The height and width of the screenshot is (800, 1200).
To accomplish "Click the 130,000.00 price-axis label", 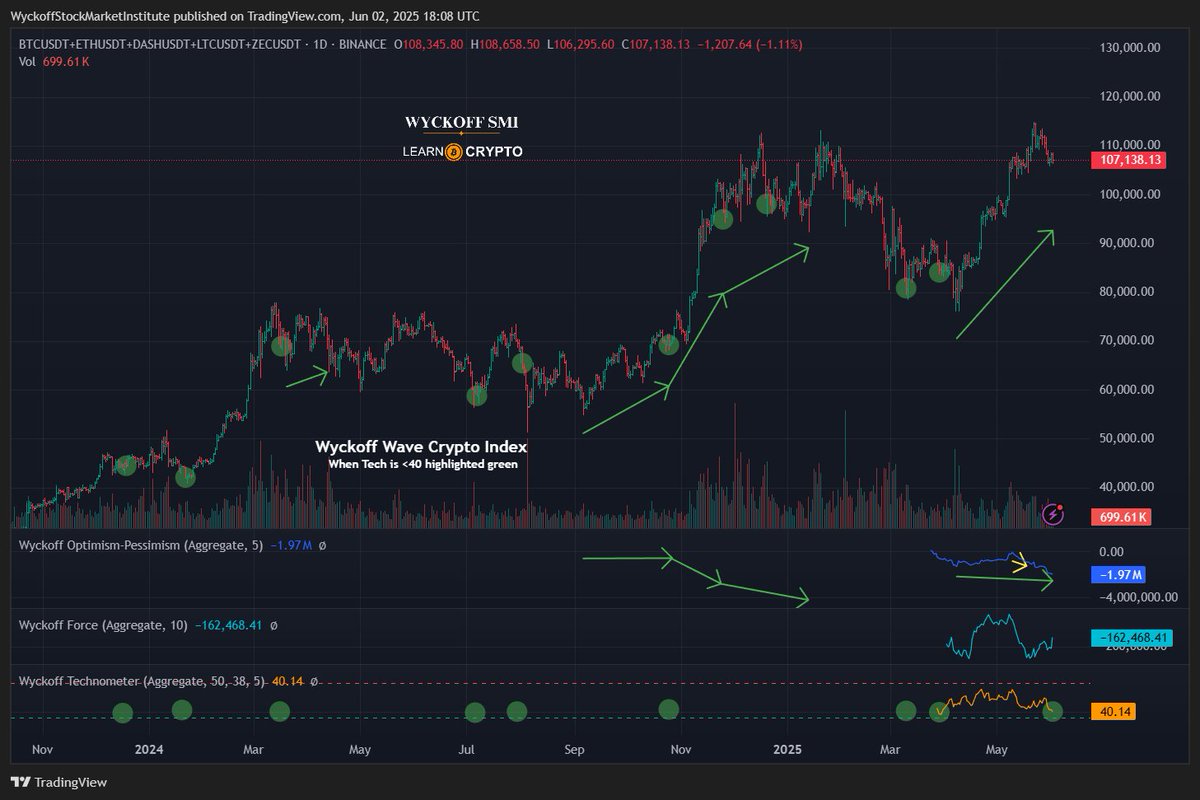I will 1130,47.
